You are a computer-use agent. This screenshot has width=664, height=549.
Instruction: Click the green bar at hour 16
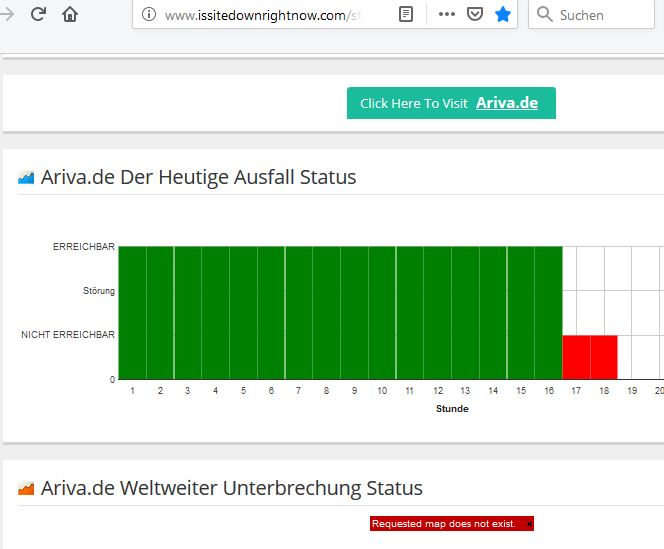(x=549, y=313)
